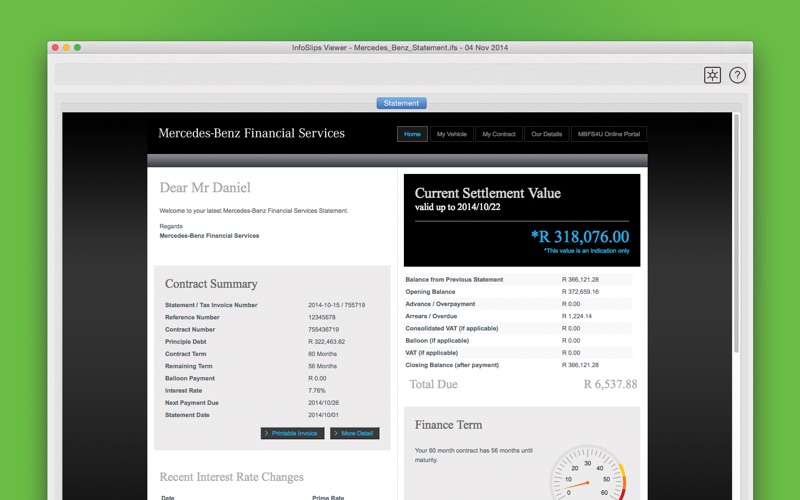The height and width of the screenshot is (500, 800).
Task: Click the Contract Term value 60 Months
Action: [322, 354]
